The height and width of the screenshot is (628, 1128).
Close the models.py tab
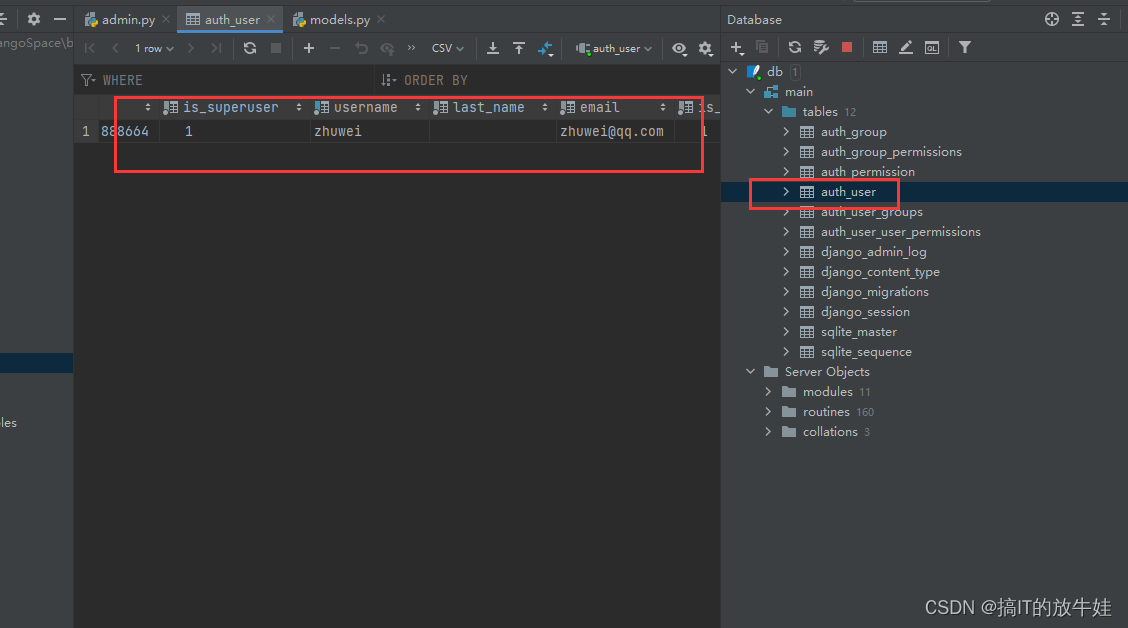click(x=381, y=19)
